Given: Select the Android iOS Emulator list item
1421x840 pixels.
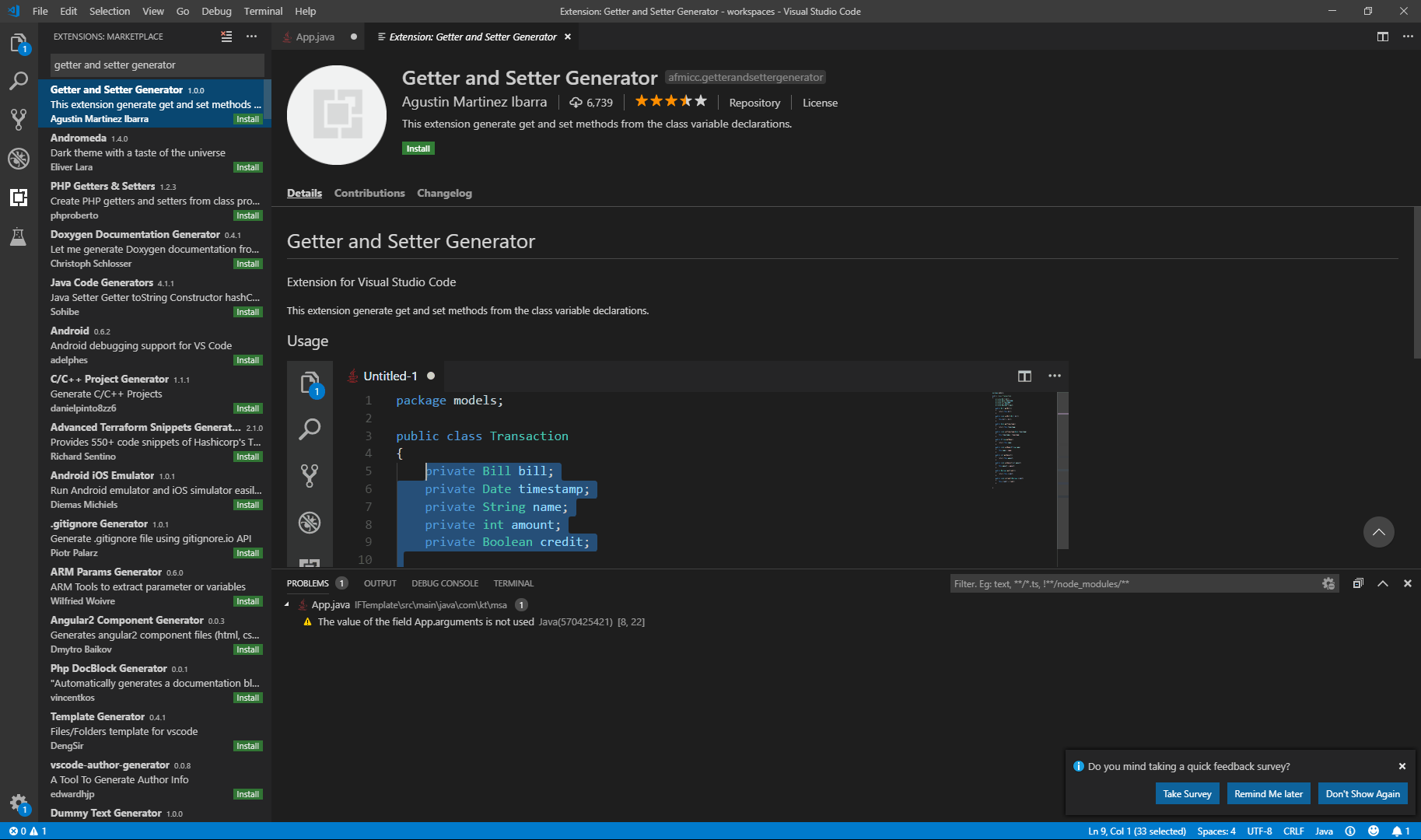Looking at the screenshot, I should (x=155, y=490).
